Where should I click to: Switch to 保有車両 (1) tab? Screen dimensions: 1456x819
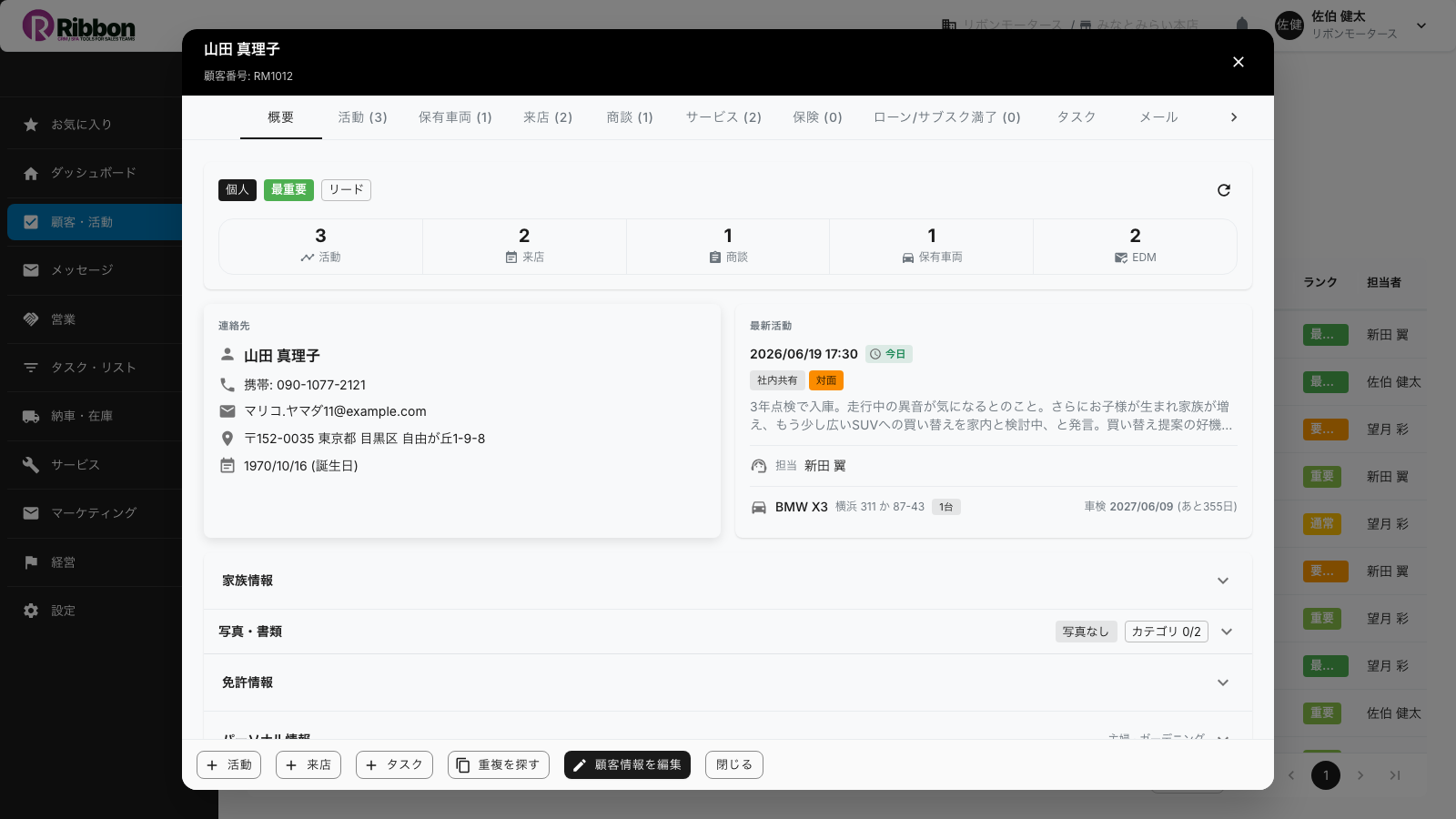point(455,117)
